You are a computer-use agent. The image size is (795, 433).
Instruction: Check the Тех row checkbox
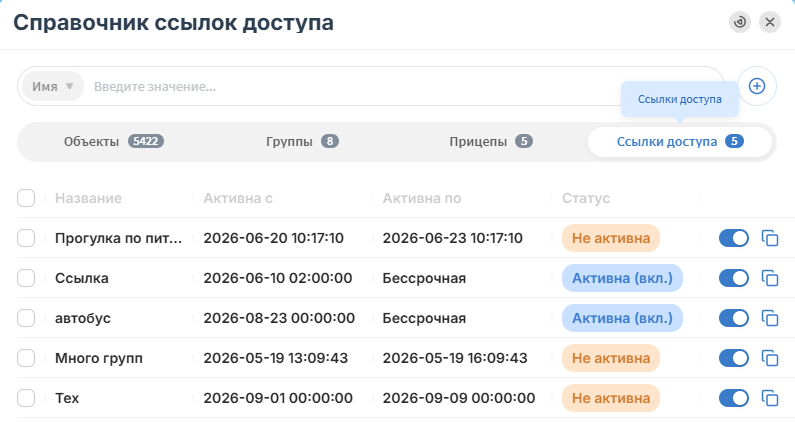[26, 398]
